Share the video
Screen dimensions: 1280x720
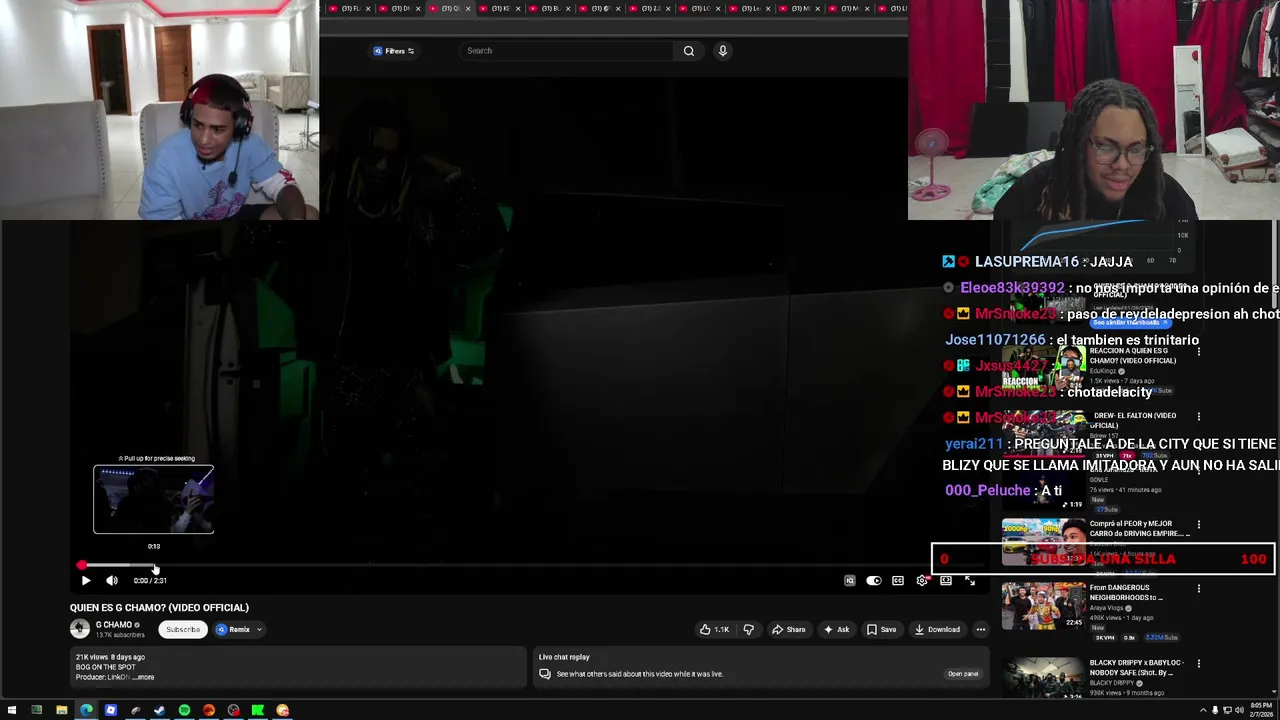788,629
